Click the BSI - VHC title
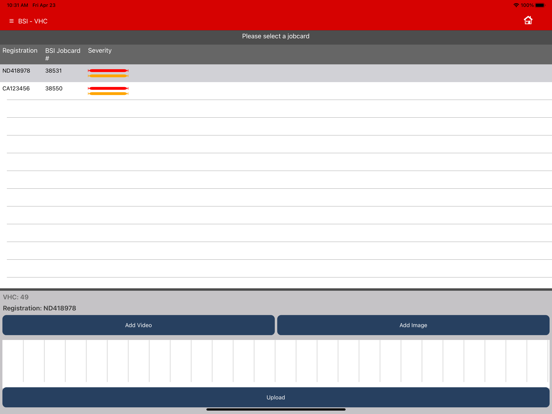The image size is (552, 414). (33, 21)
